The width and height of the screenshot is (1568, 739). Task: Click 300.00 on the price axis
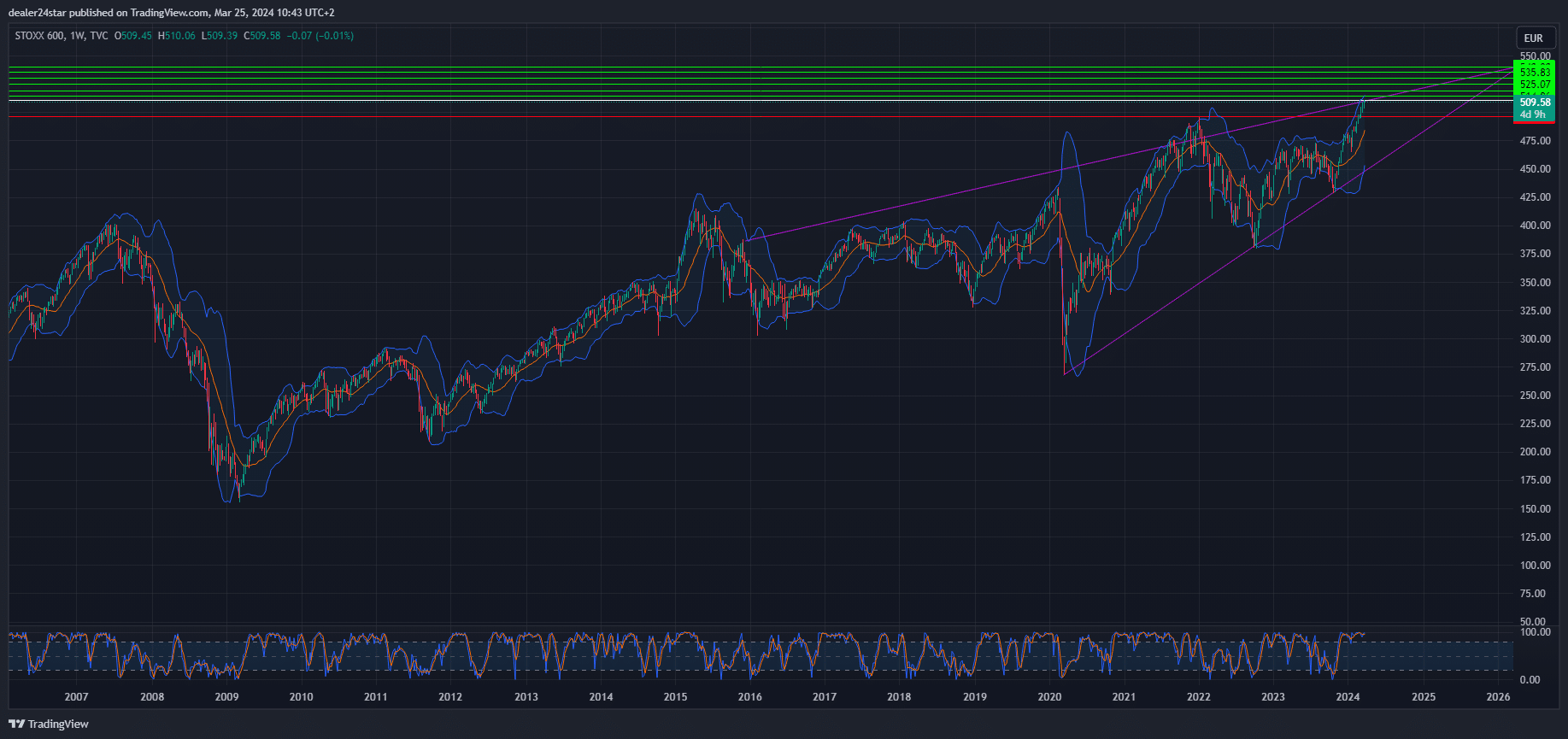pyautogui.click(x=1536, y=339)
